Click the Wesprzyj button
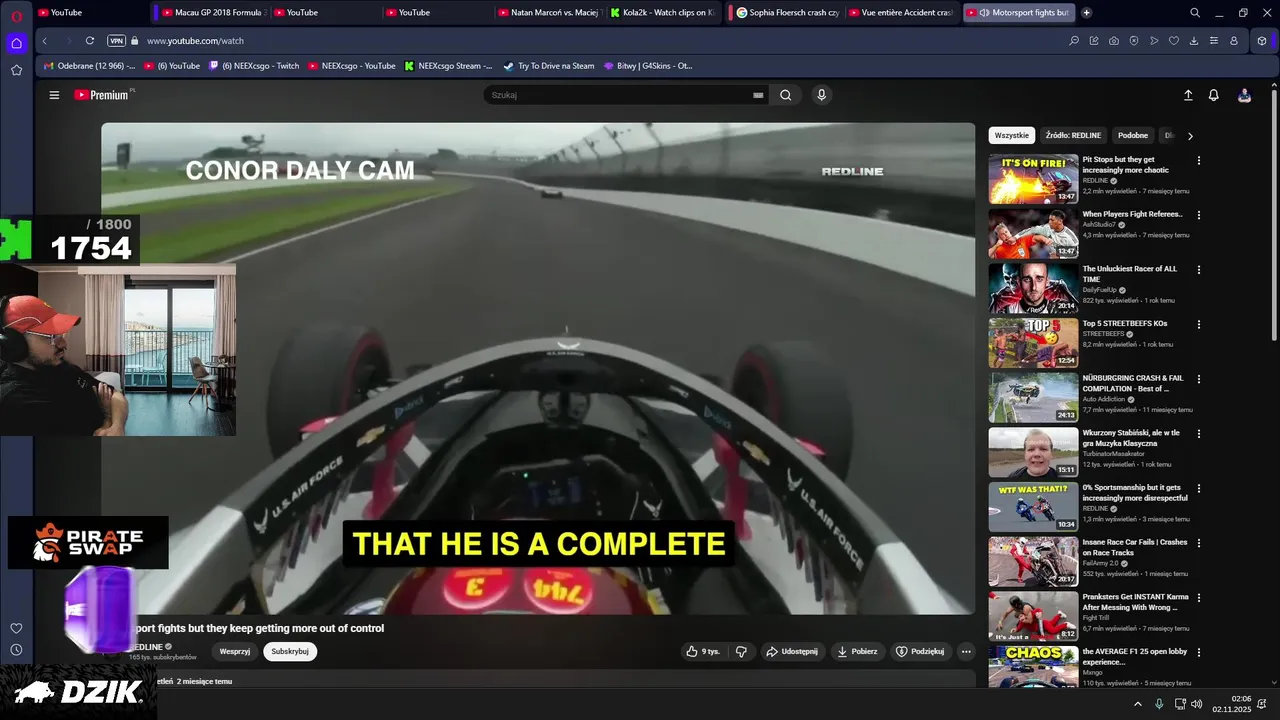Image resolution: width=1280 pixels, height=720 pixels. (x=235, y=651)
